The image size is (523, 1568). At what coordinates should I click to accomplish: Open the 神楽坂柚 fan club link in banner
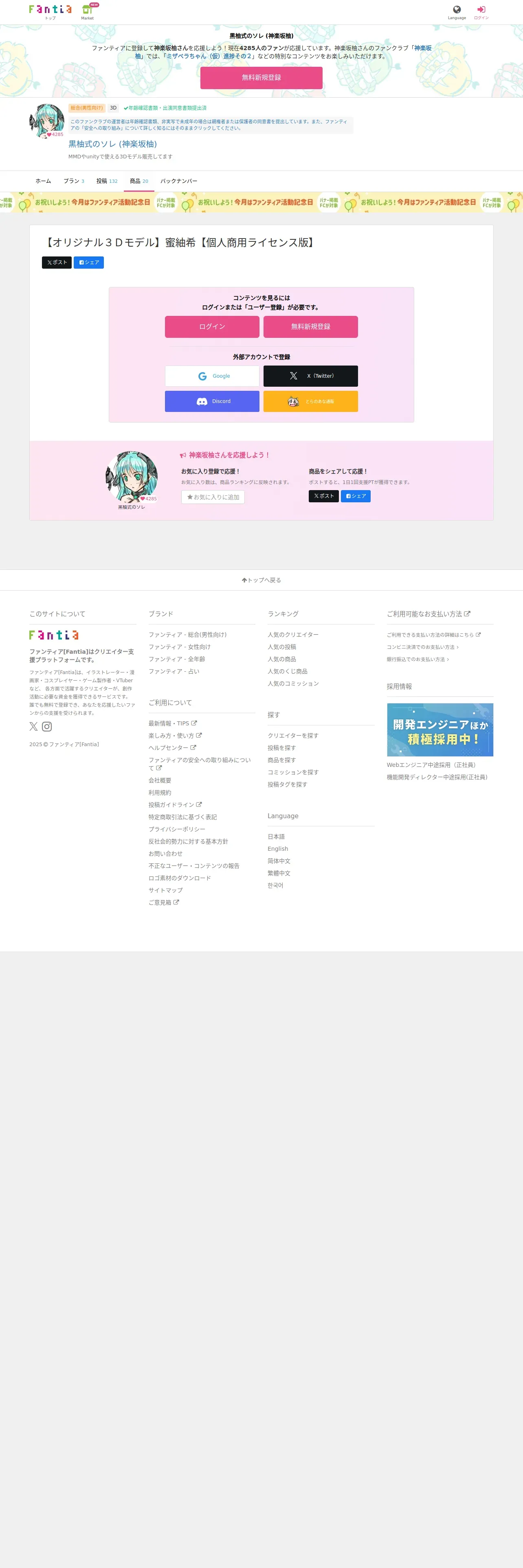pyautogui.click(x=422, y=48)
